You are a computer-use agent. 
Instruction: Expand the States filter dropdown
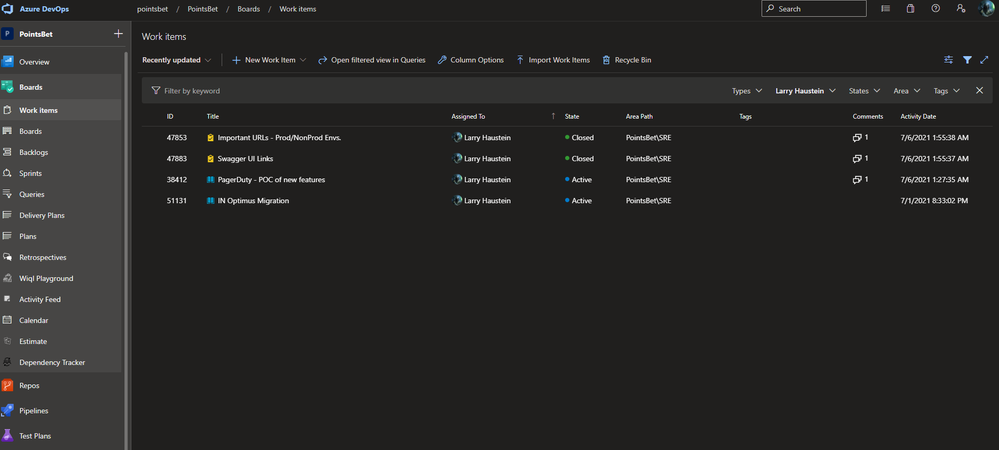(865, 91)
